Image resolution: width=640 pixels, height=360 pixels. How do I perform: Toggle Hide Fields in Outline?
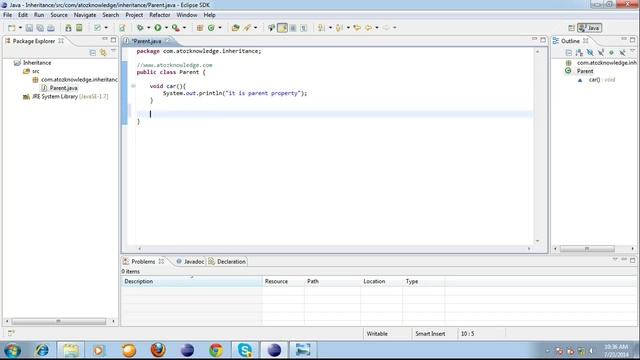(590, 53)
